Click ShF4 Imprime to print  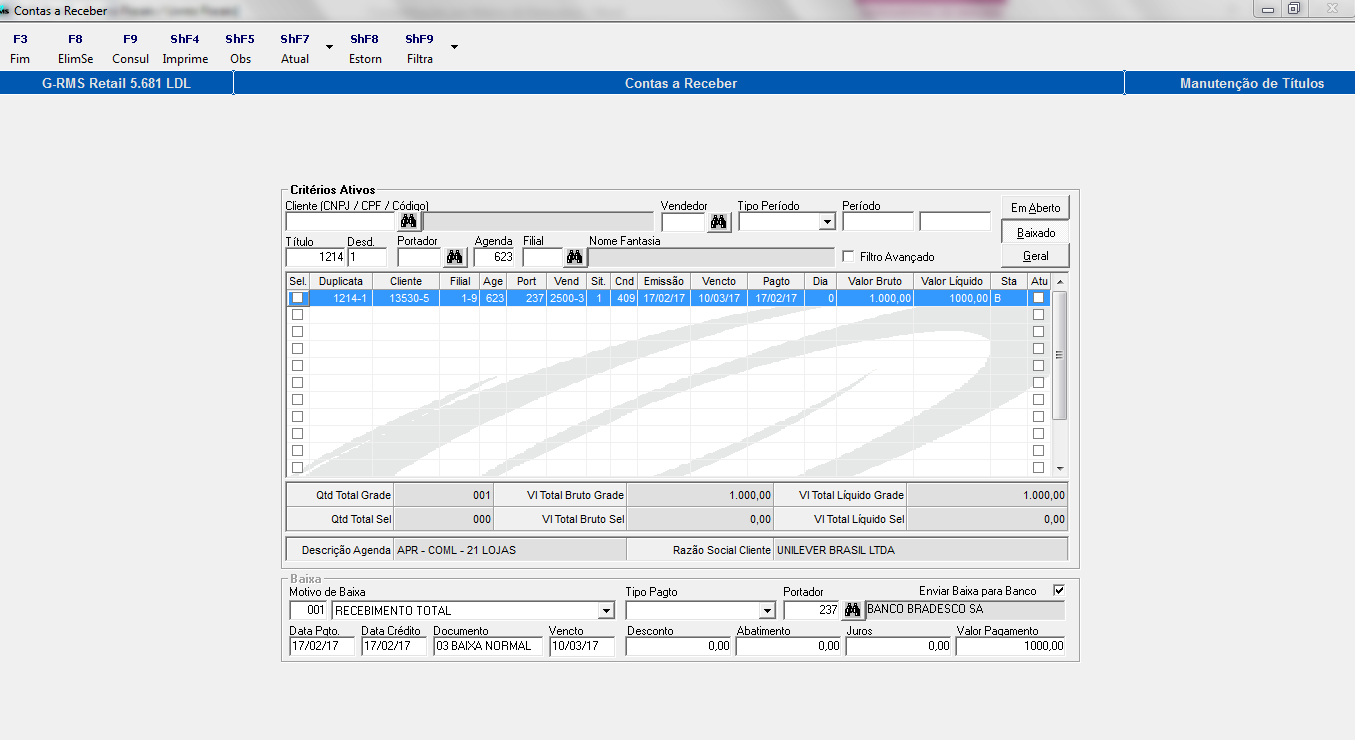point(185,49)
